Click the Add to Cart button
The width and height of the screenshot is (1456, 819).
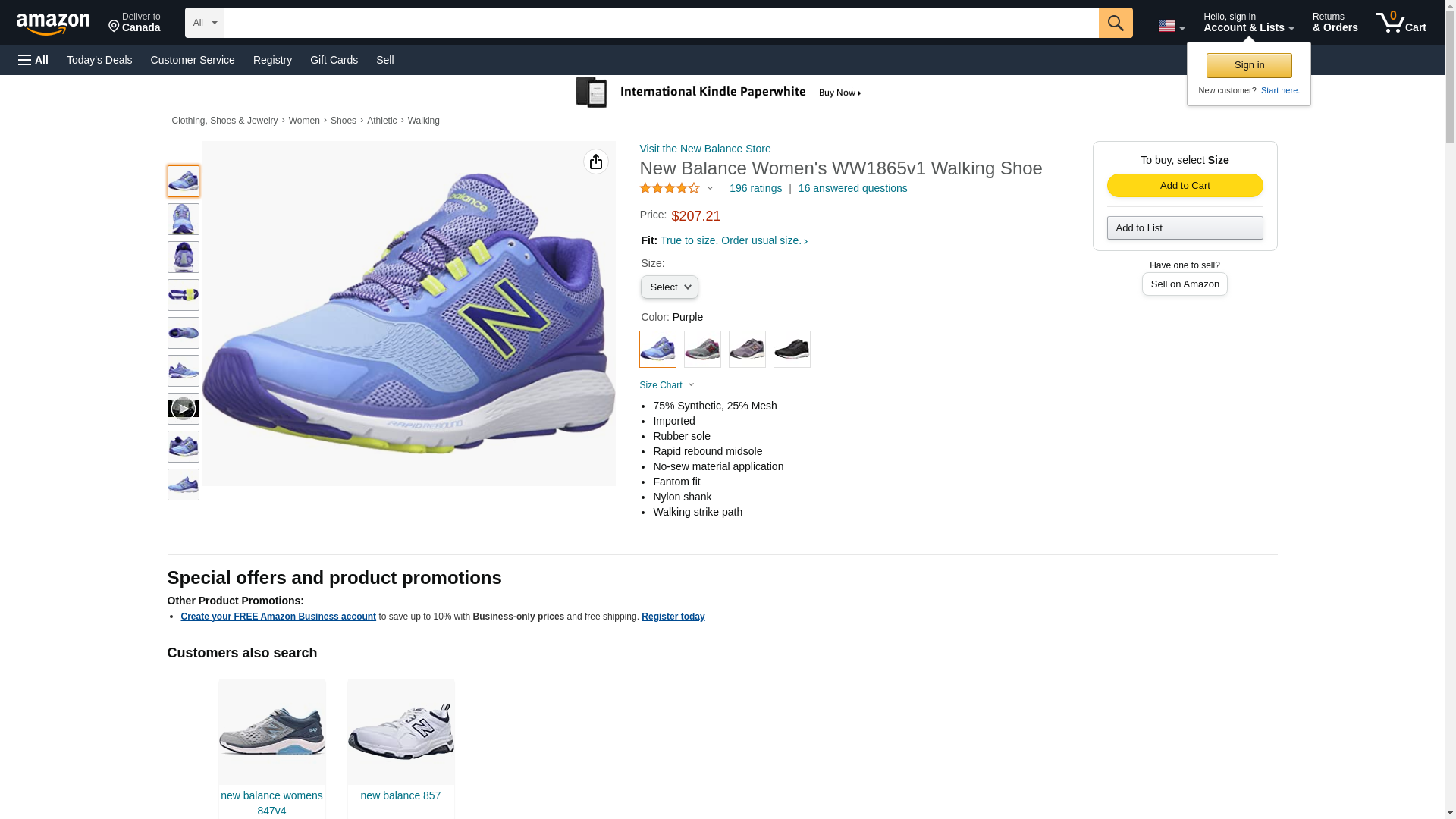pyautogui.click(x=1185, y=186)
